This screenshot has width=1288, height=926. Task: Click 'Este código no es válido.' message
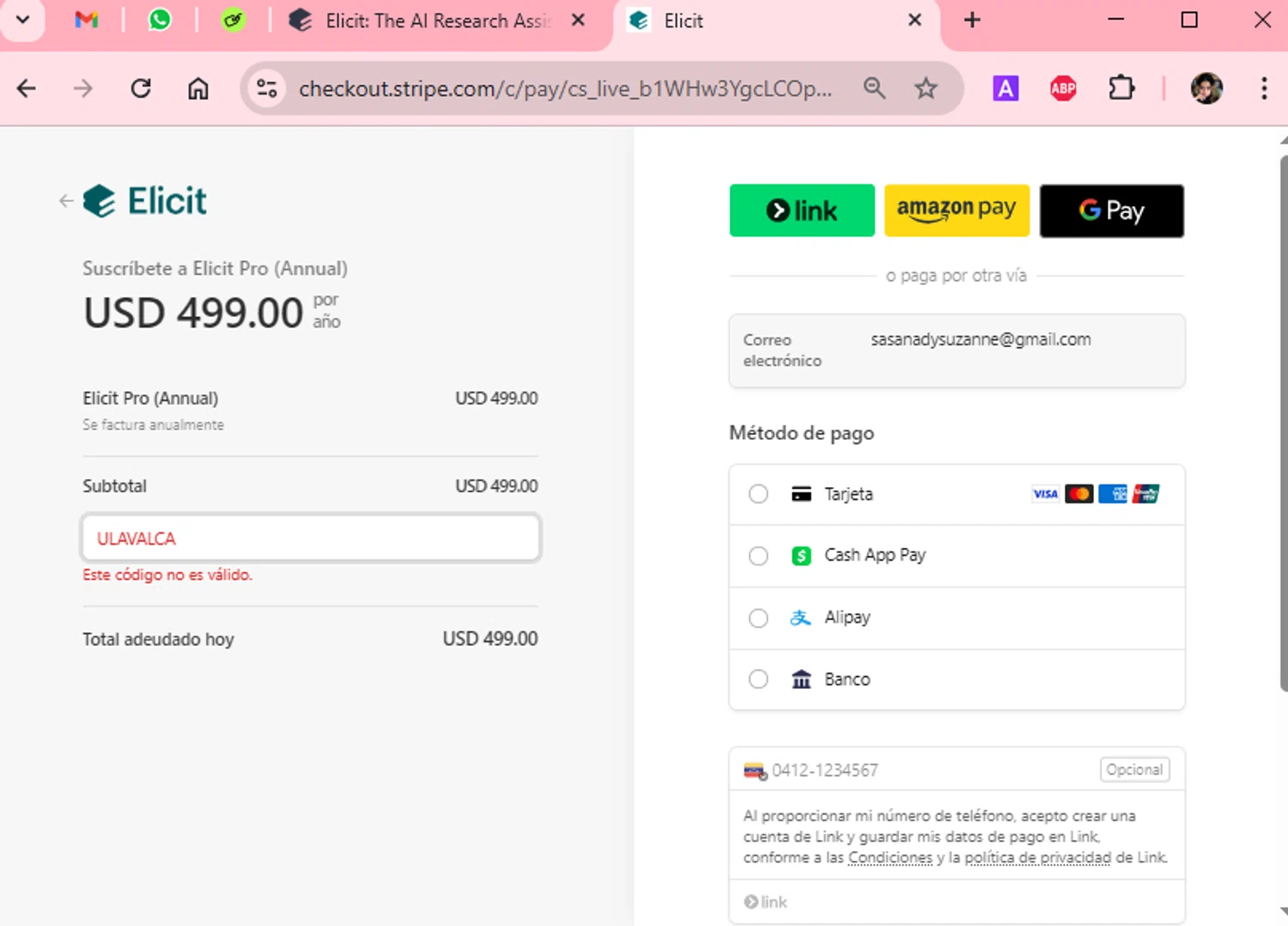pyautogui.click(x=167, y=575)
